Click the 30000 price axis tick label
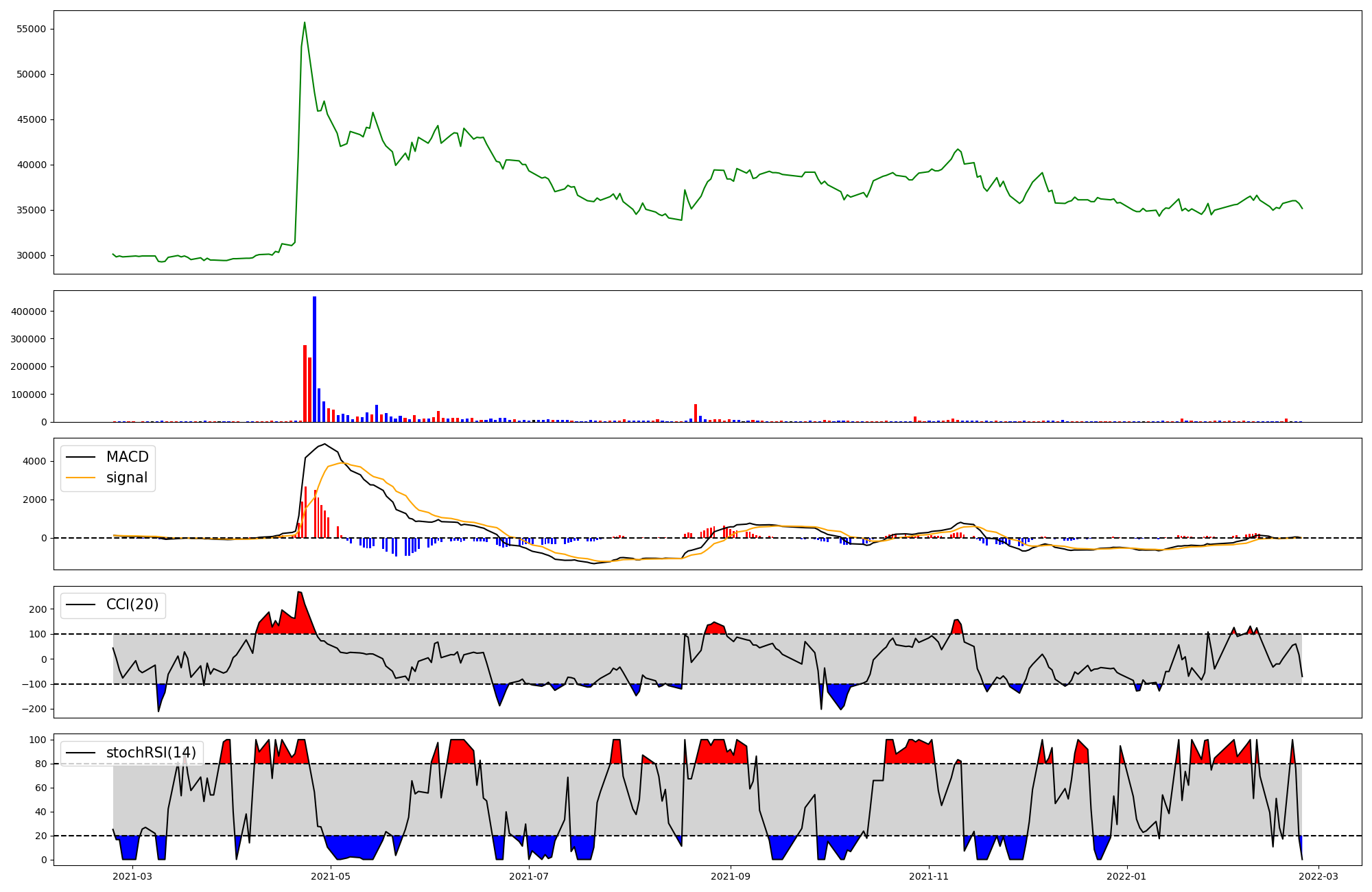The image size is (1372, 892). tap(31, 255)
